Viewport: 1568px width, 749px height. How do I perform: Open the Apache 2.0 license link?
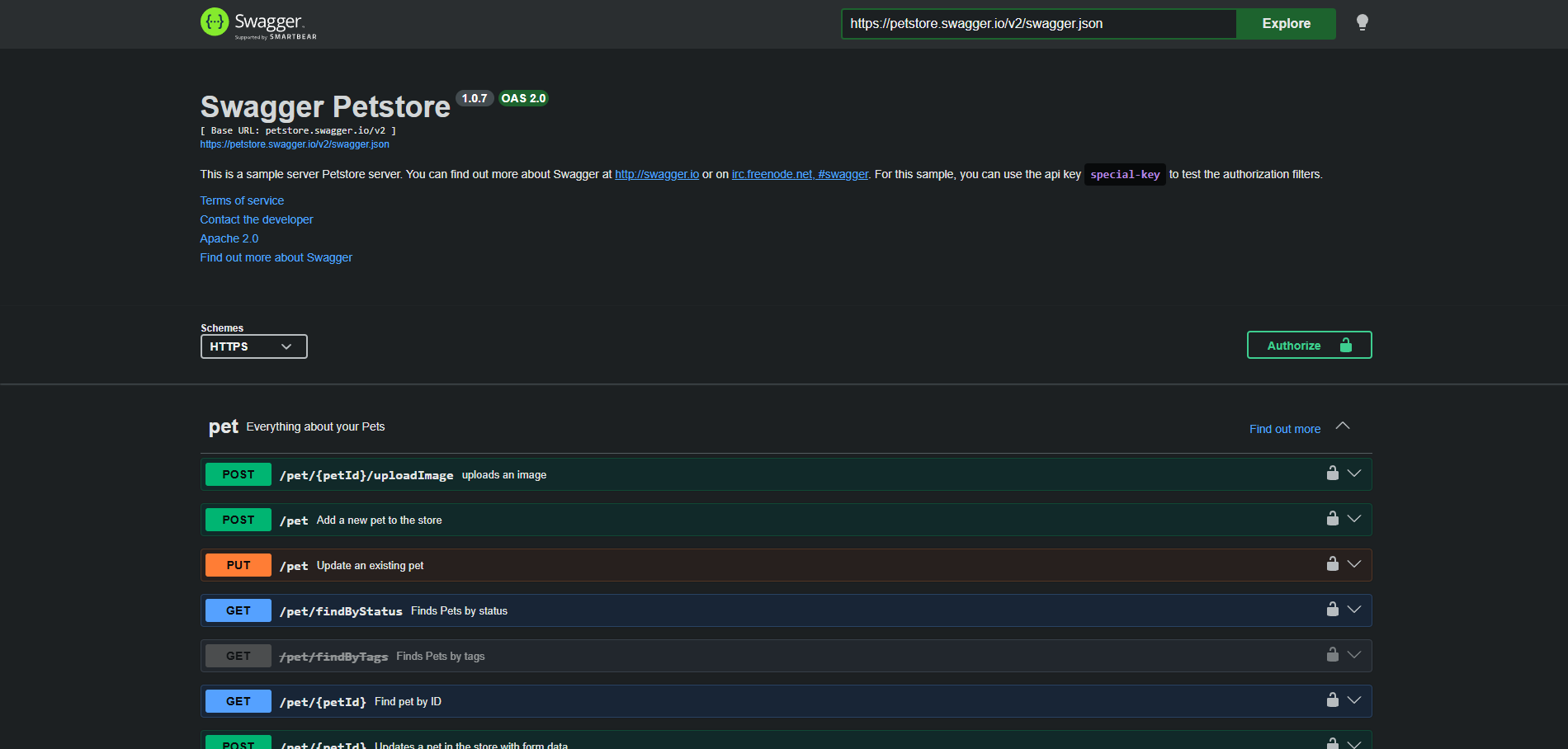pos(229,238)
